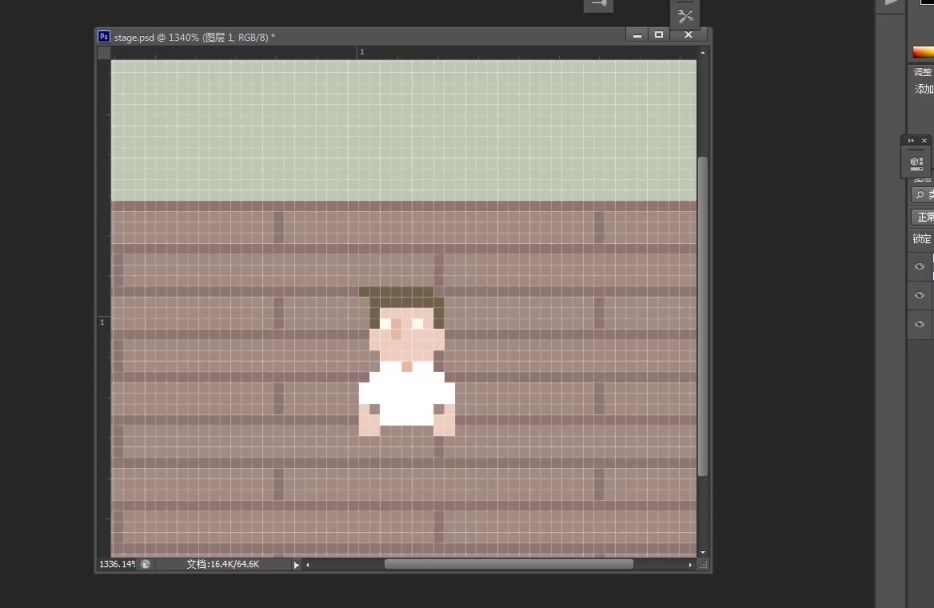Open the 3D properties panel icon
Screen dimensions: 934x608
(x=916, y=162)
